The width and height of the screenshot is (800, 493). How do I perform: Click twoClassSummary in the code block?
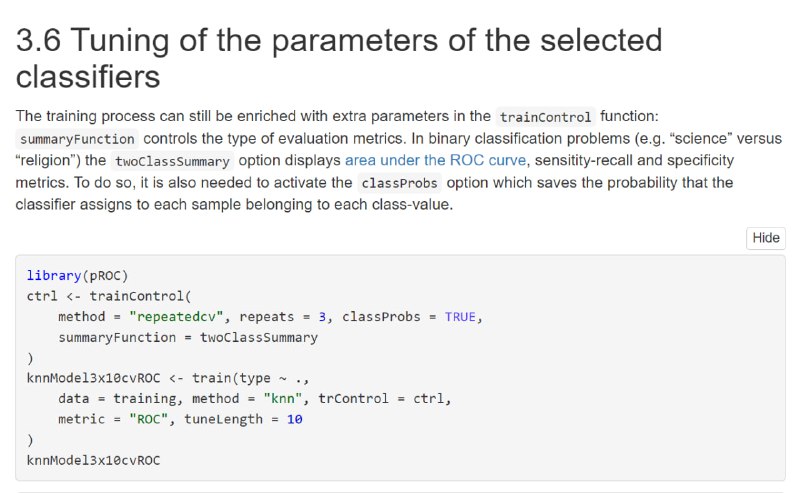click(259, 337)
